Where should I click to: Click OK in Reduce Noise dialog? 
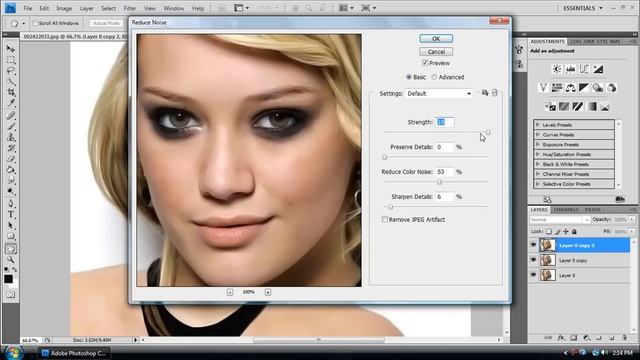[x=436, y=38]
